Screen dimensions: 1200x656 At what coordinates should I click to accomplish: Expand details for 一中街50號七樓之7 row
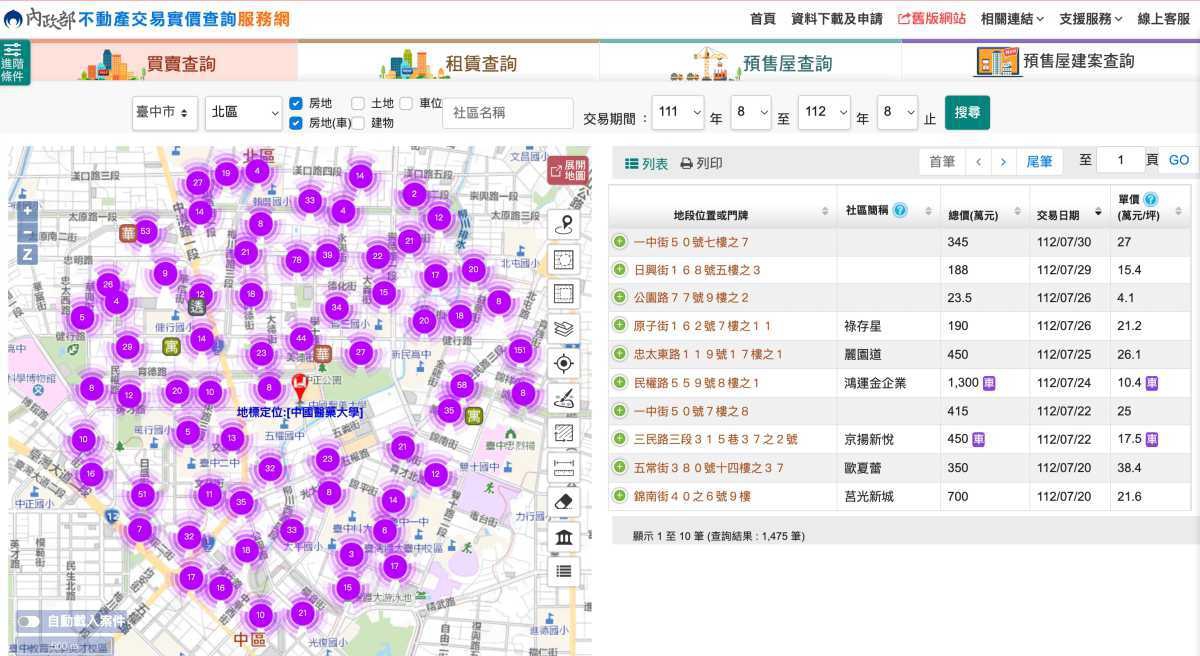coord(620,242)
